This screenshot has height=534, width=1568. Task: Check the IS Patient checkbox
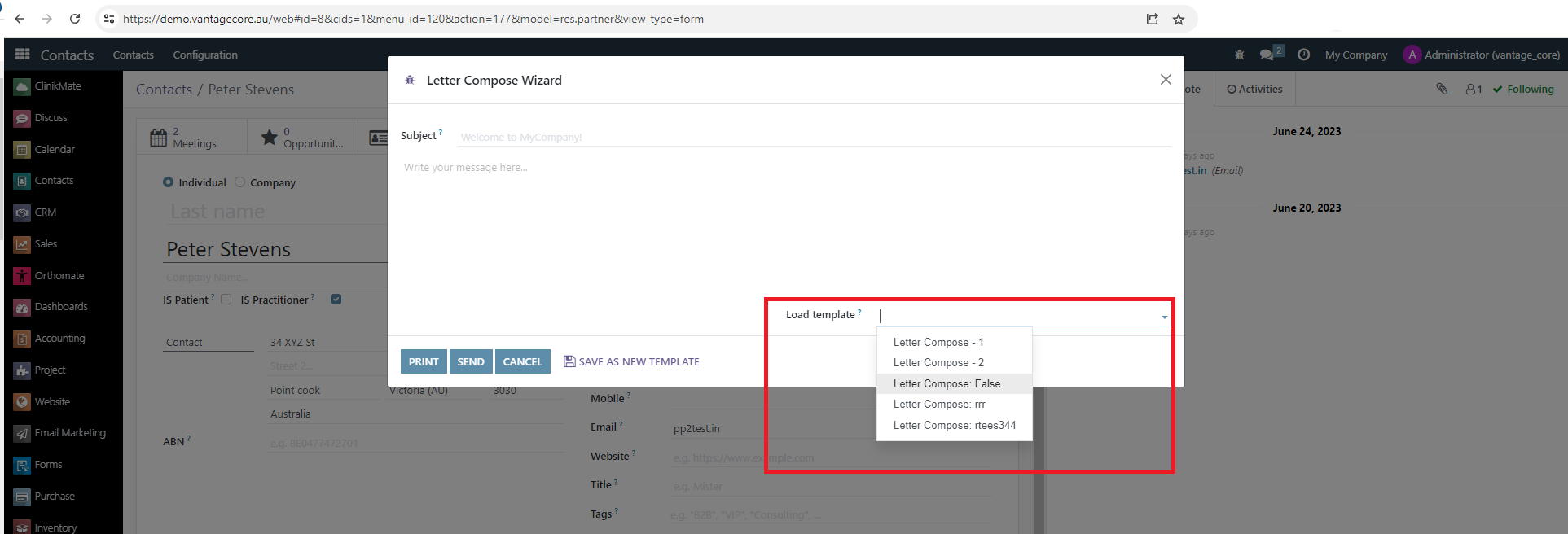tap(226, 300)
